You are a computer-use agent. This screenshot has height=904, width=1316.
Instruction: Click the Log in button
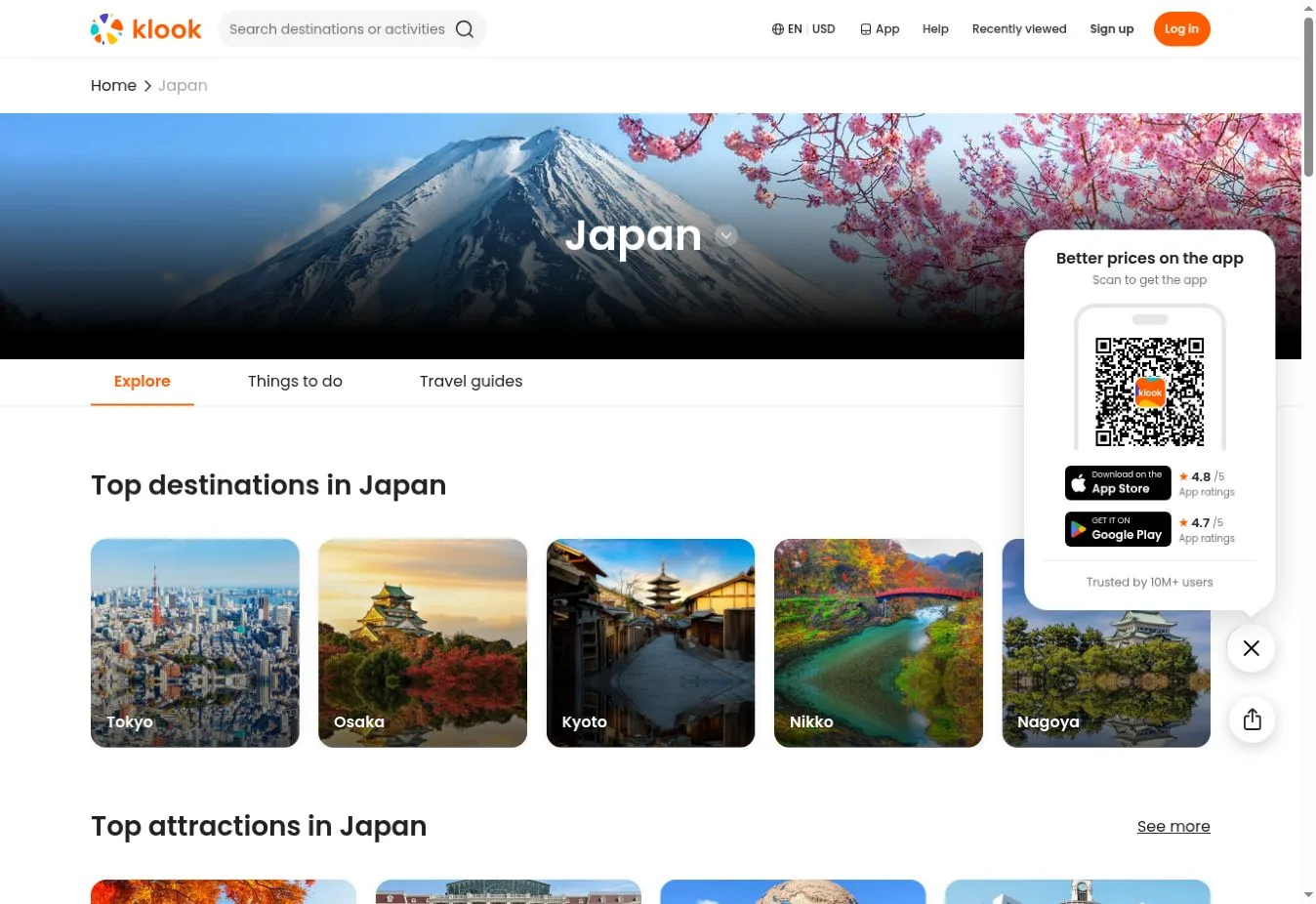point(1181,29)
